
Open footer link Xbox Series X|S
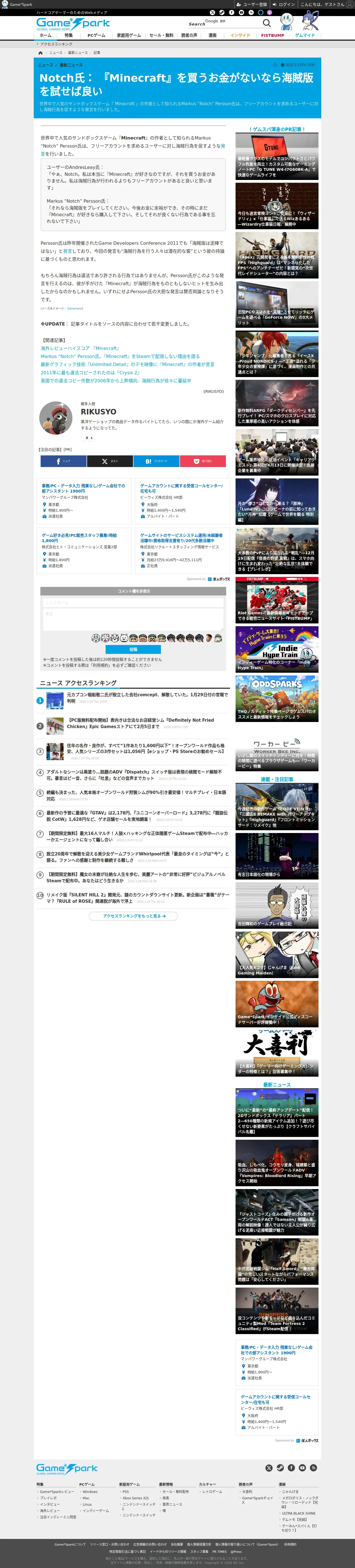[x=135, y=1498]
